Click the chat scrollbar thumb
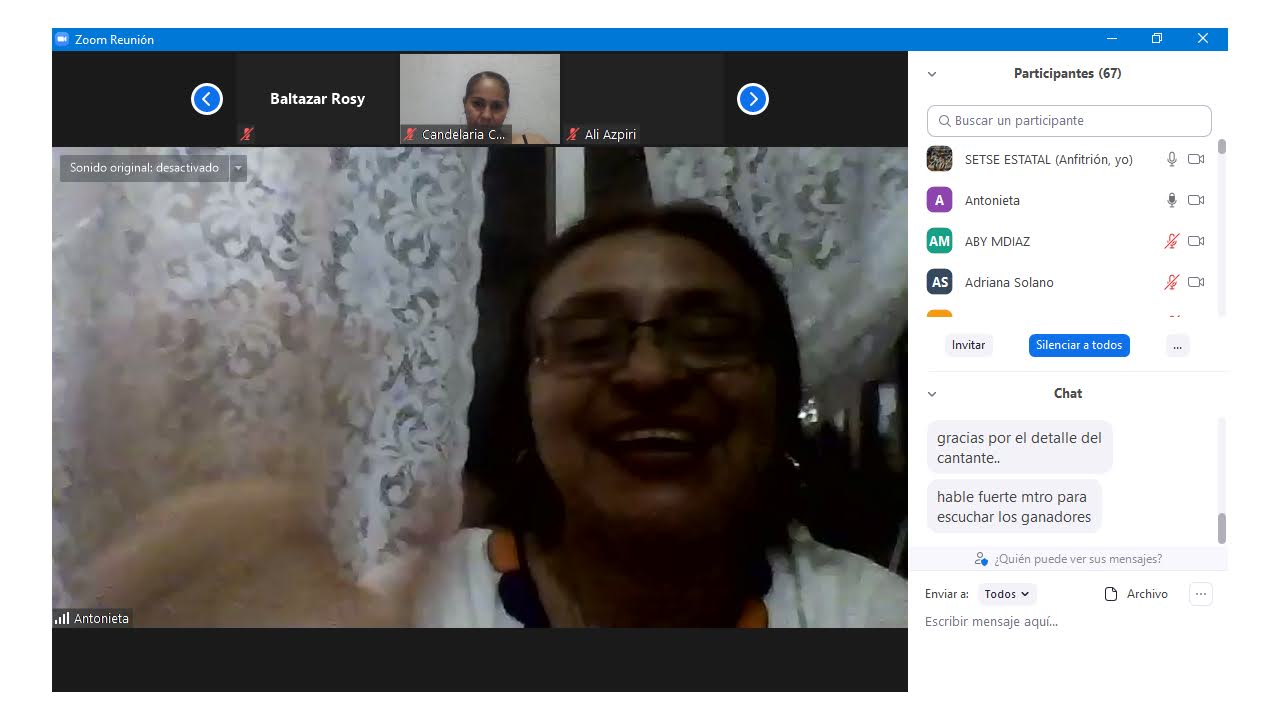This screenshot has height=720, width=1280. [x=1222, y=528]
